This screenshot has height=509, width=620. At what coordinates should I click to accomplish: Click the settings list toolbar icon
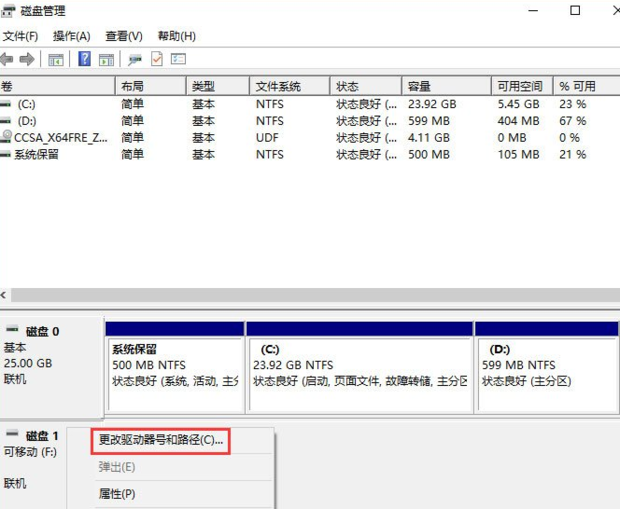(x=178, y=59)
